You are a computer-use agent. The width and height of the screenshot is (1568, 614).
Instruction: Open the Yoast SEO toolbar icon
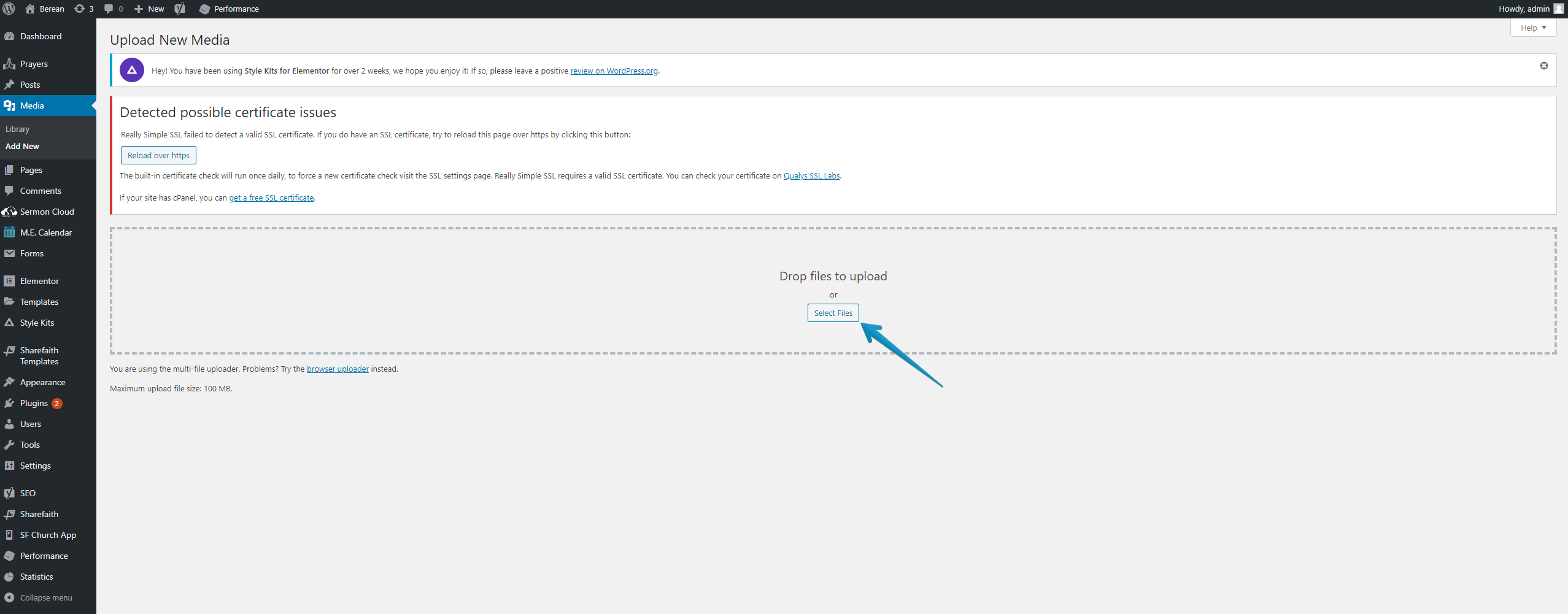click(180, 9)
